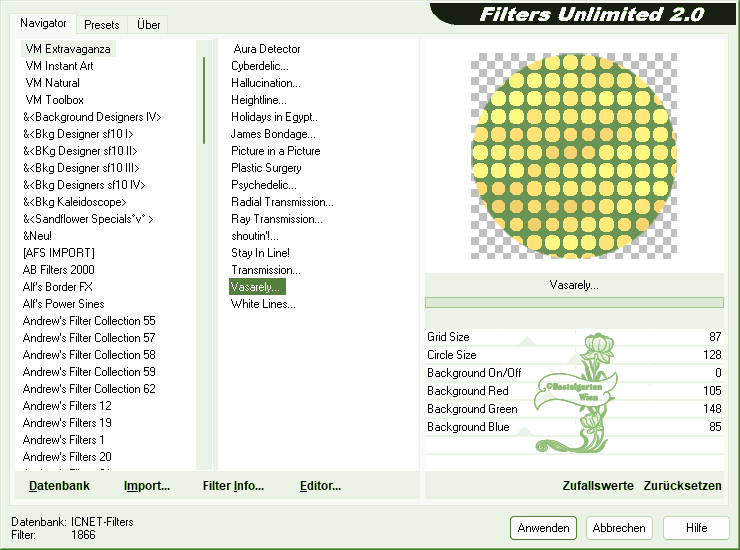Select Alf's Power Sines category
The image size is (740, 550).
pyautogui.click(x=63, y=304)
